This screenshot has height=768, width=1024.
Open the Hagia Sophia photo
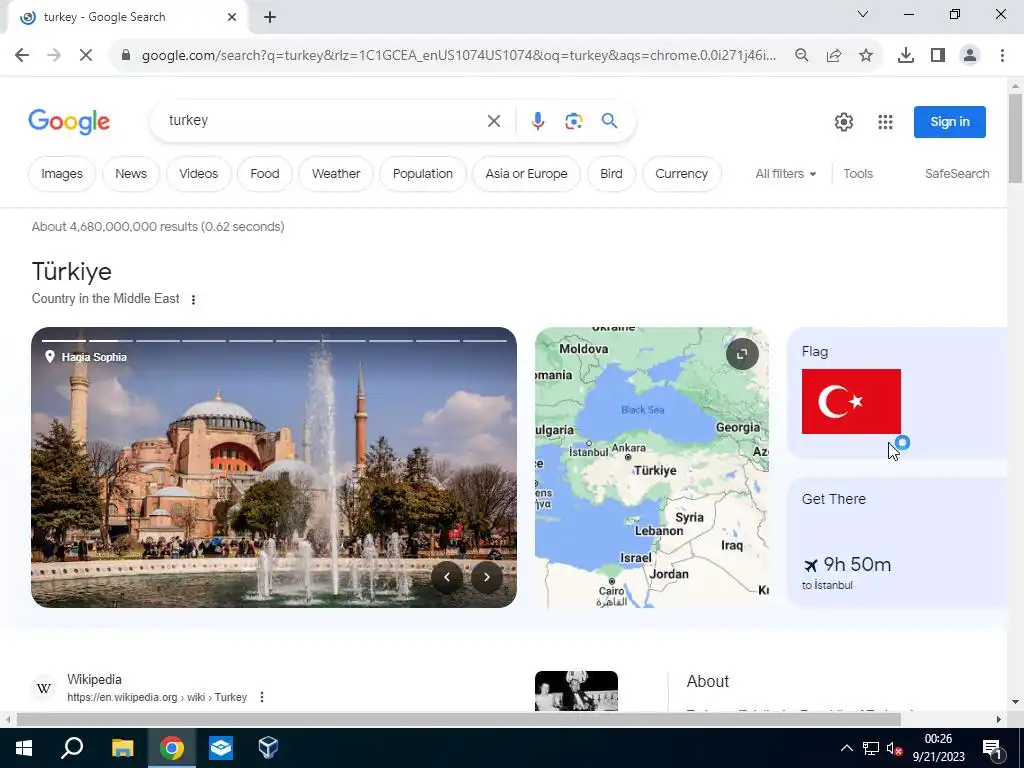274,467
